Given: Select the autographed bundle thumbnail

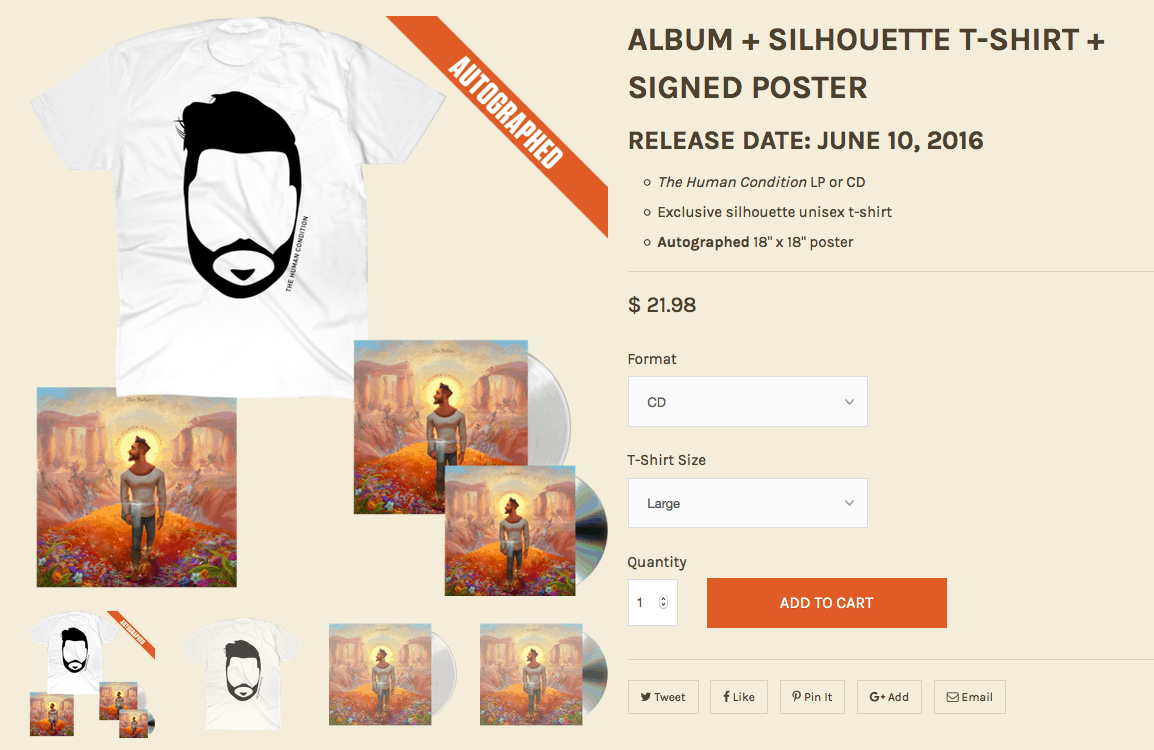Looking at the screenshot, I should point(93,673).
